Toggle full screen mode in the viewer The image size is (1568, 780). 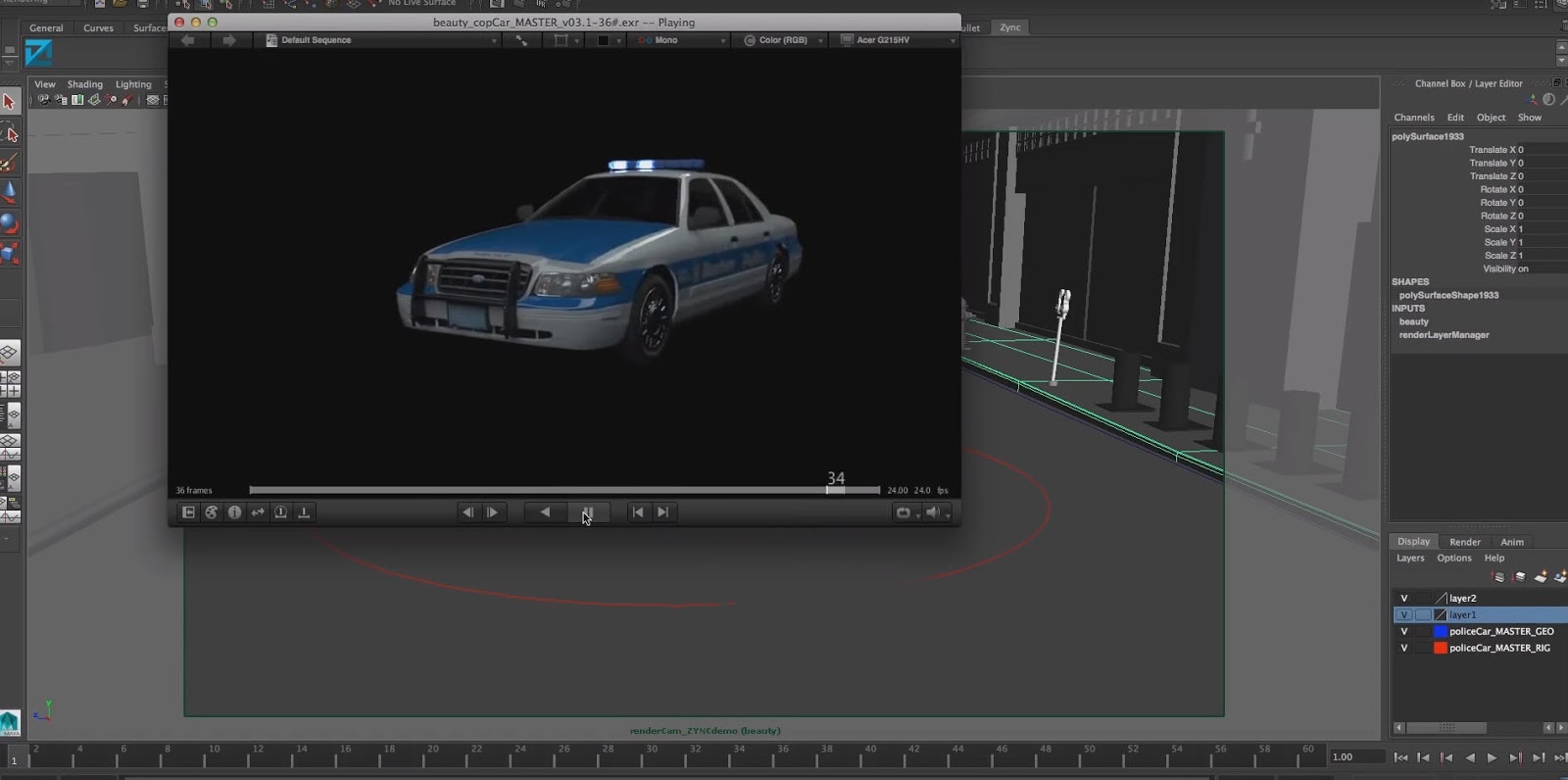(521, 40)
